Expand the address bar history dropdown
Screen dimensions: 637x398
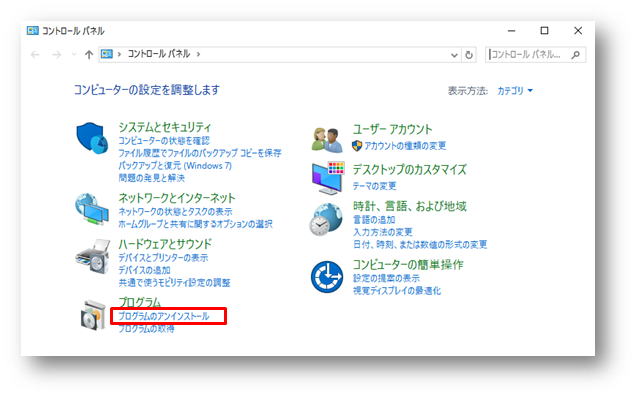tap(454, 55)
